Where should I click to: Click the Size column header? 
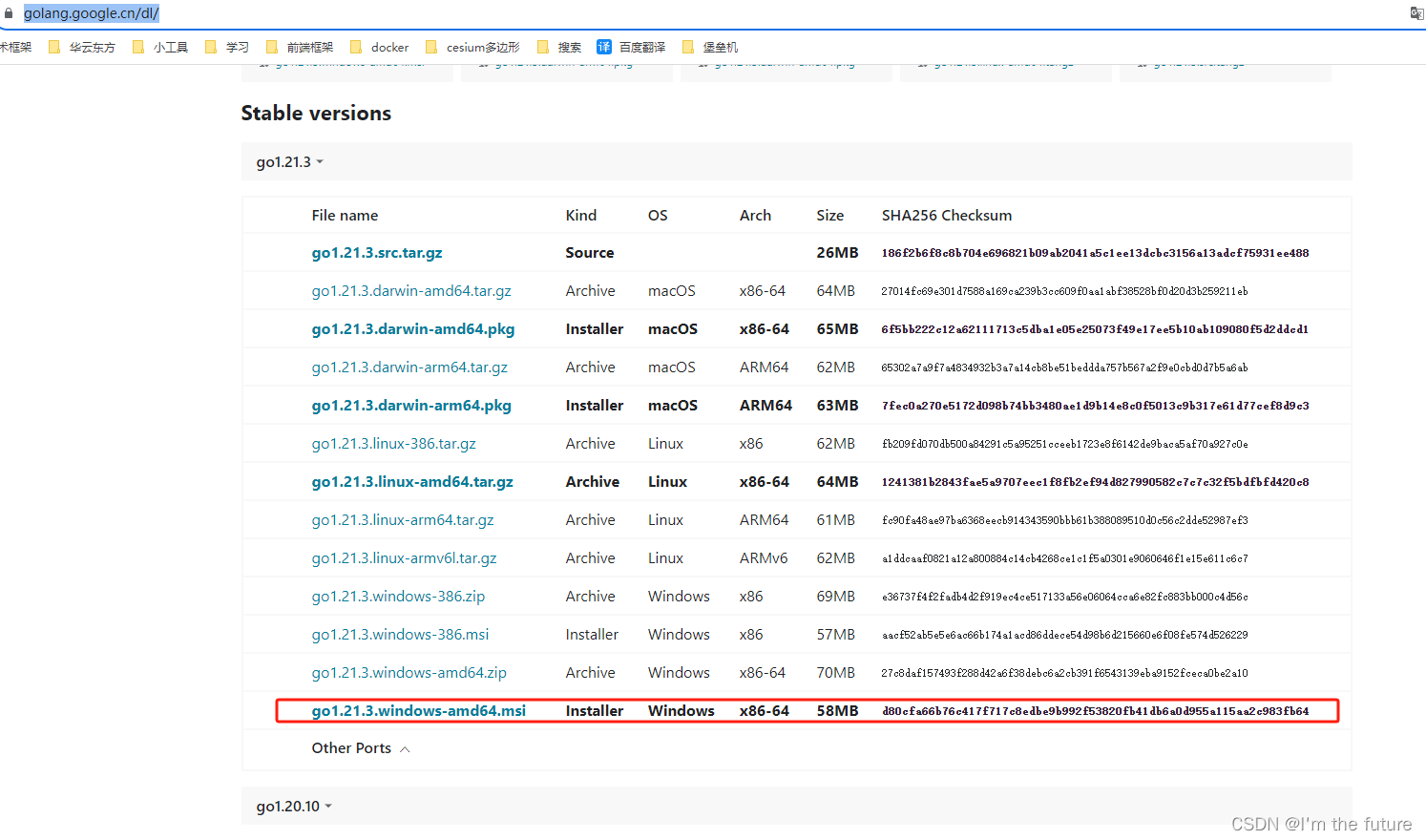(x=829, y=216)
